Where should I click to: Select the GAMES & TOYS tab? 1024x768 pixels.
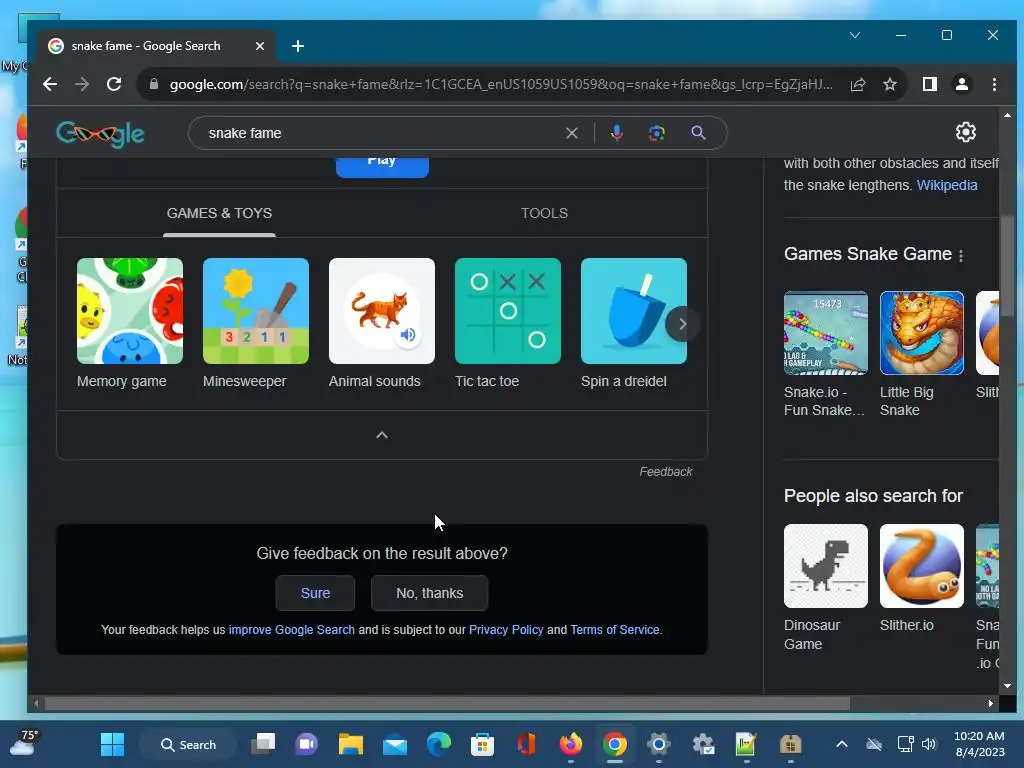click(219, 213)
